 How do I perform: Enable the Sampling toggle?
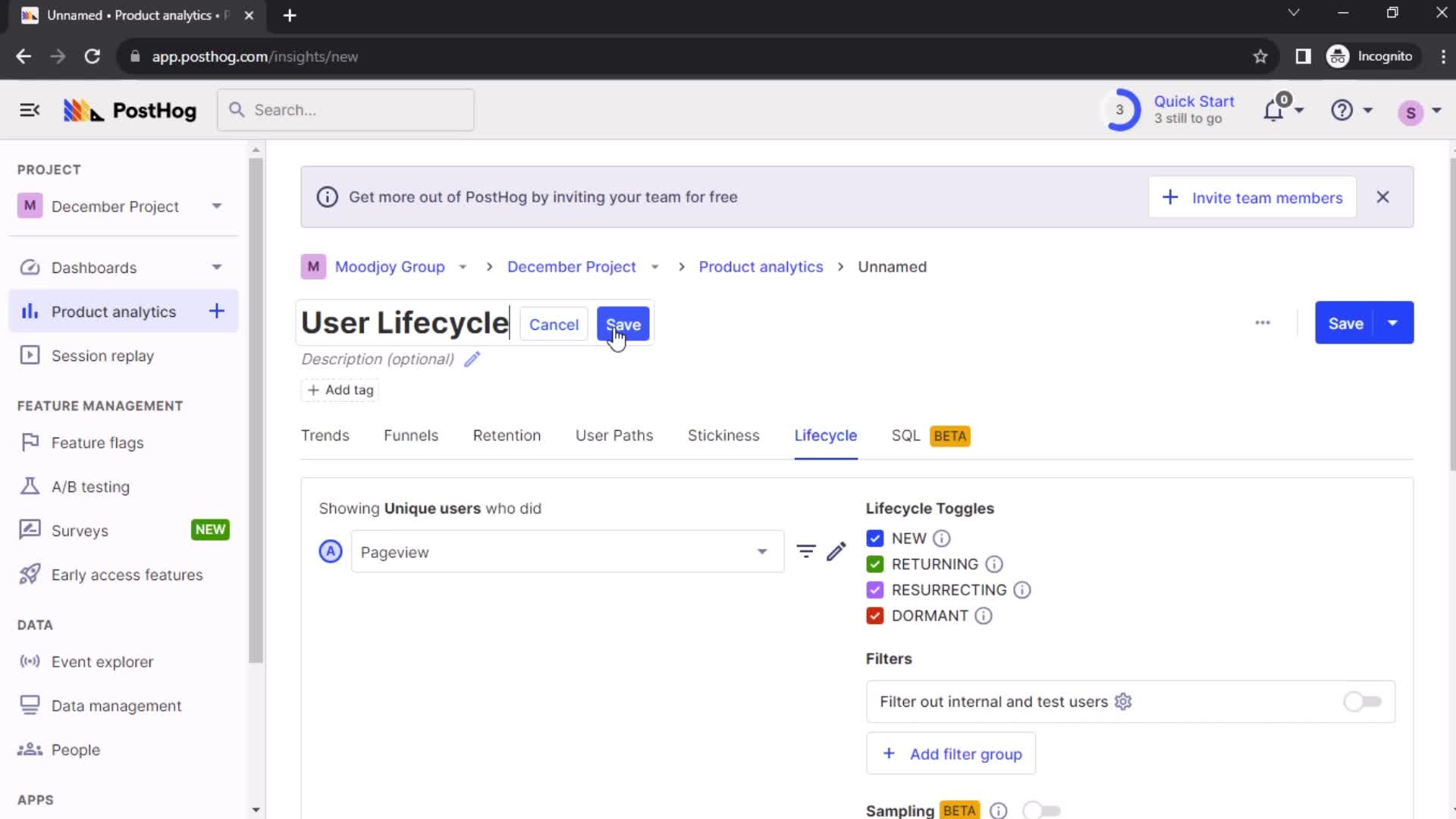(x=1041, y=811)
